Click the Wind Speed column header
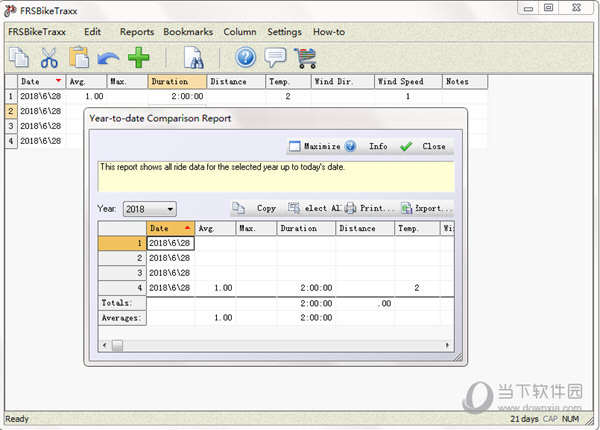This screenshot has height=430, width=600. tap(408, 81)
